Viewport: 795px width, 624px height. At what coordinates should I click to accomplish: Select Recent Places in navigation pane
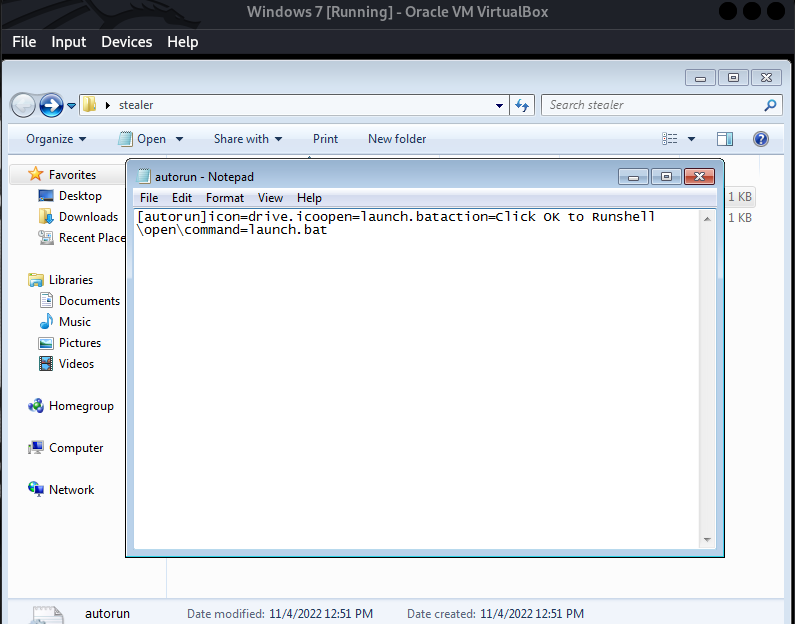point(92,238)
